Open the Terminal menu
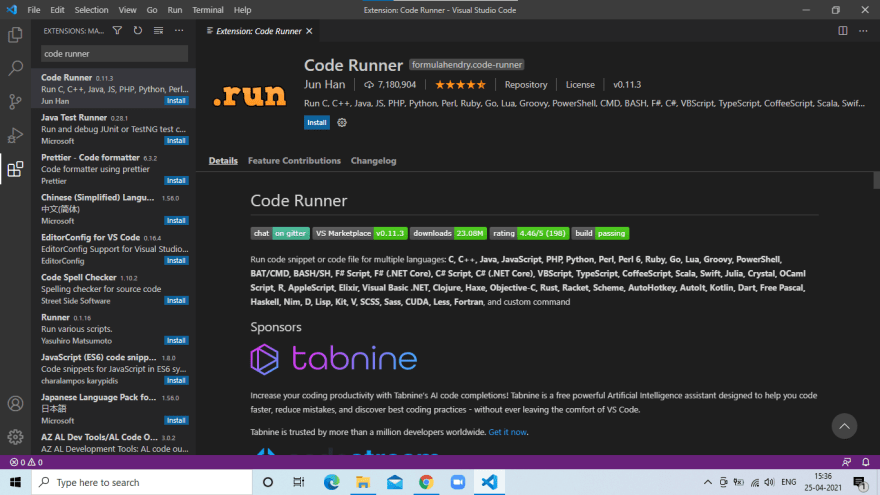The height and width of the screenshot is (495, 880). (208, 10)
